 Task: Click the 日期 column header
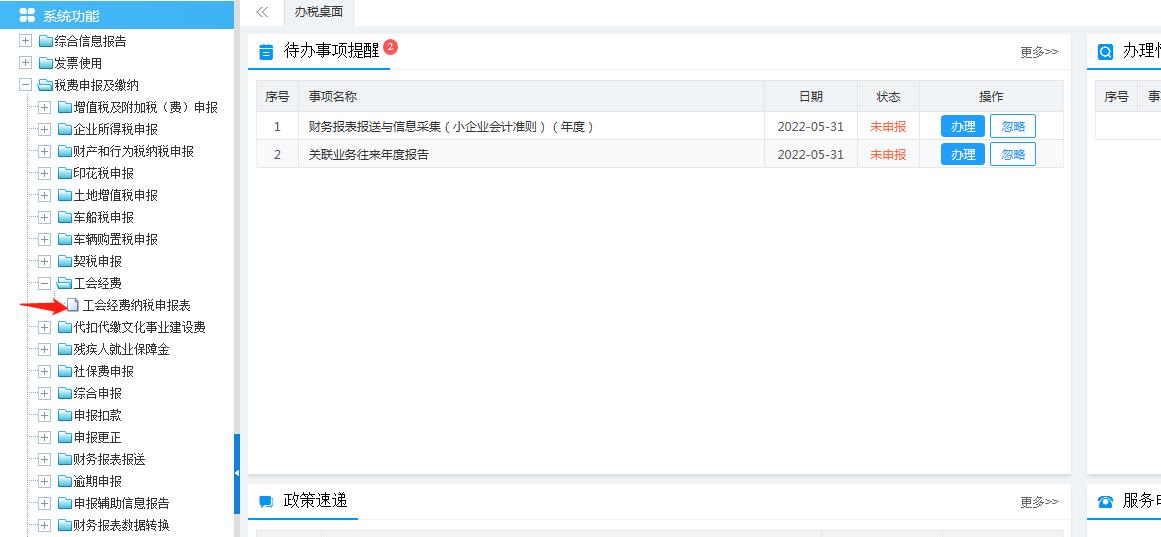811,96
